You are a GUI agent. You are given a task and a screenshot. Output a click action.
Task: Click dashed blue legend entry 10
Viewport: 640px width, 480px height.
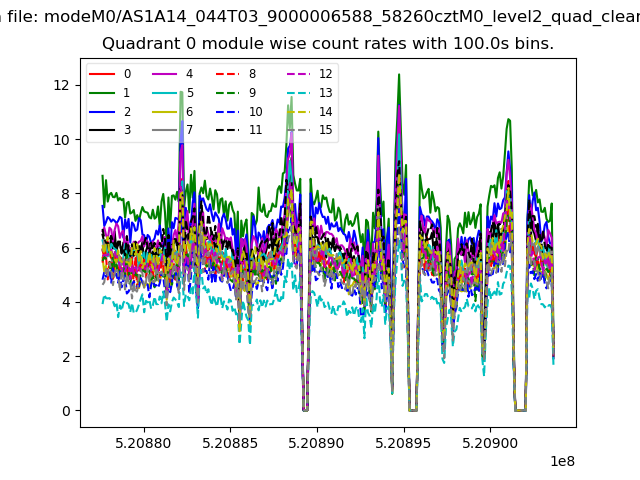pyautogui.click(x=239, y=111)
